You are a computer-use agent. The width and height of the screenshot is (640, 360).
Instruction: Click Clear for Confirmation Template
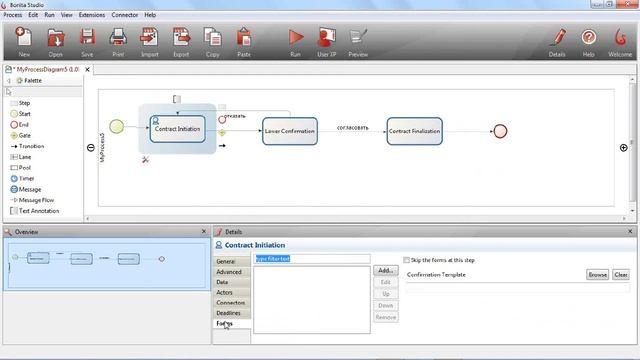click(621, 275)
